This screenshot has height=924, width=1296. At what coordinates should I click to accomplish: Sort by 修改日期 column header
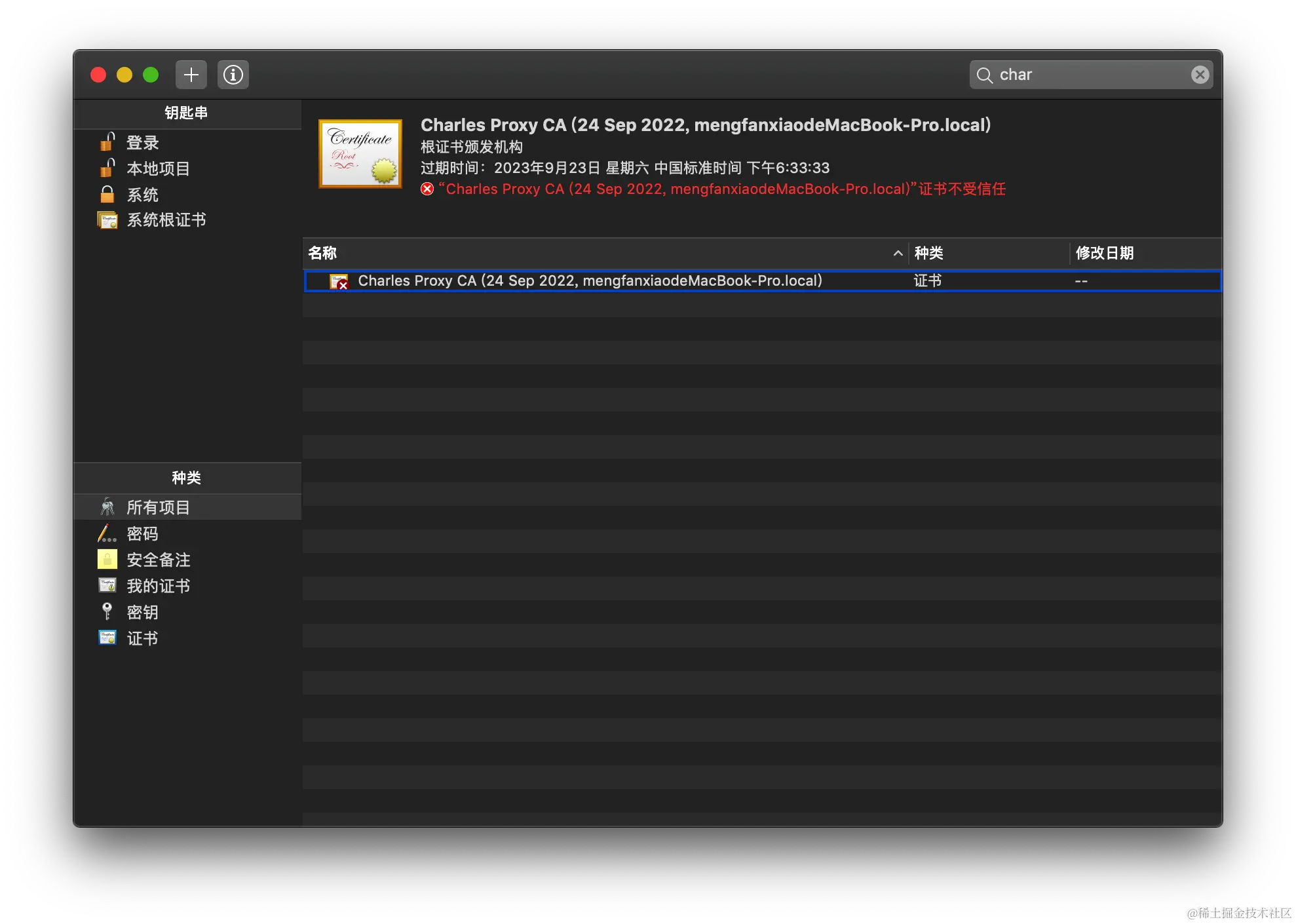point(1104,253)
